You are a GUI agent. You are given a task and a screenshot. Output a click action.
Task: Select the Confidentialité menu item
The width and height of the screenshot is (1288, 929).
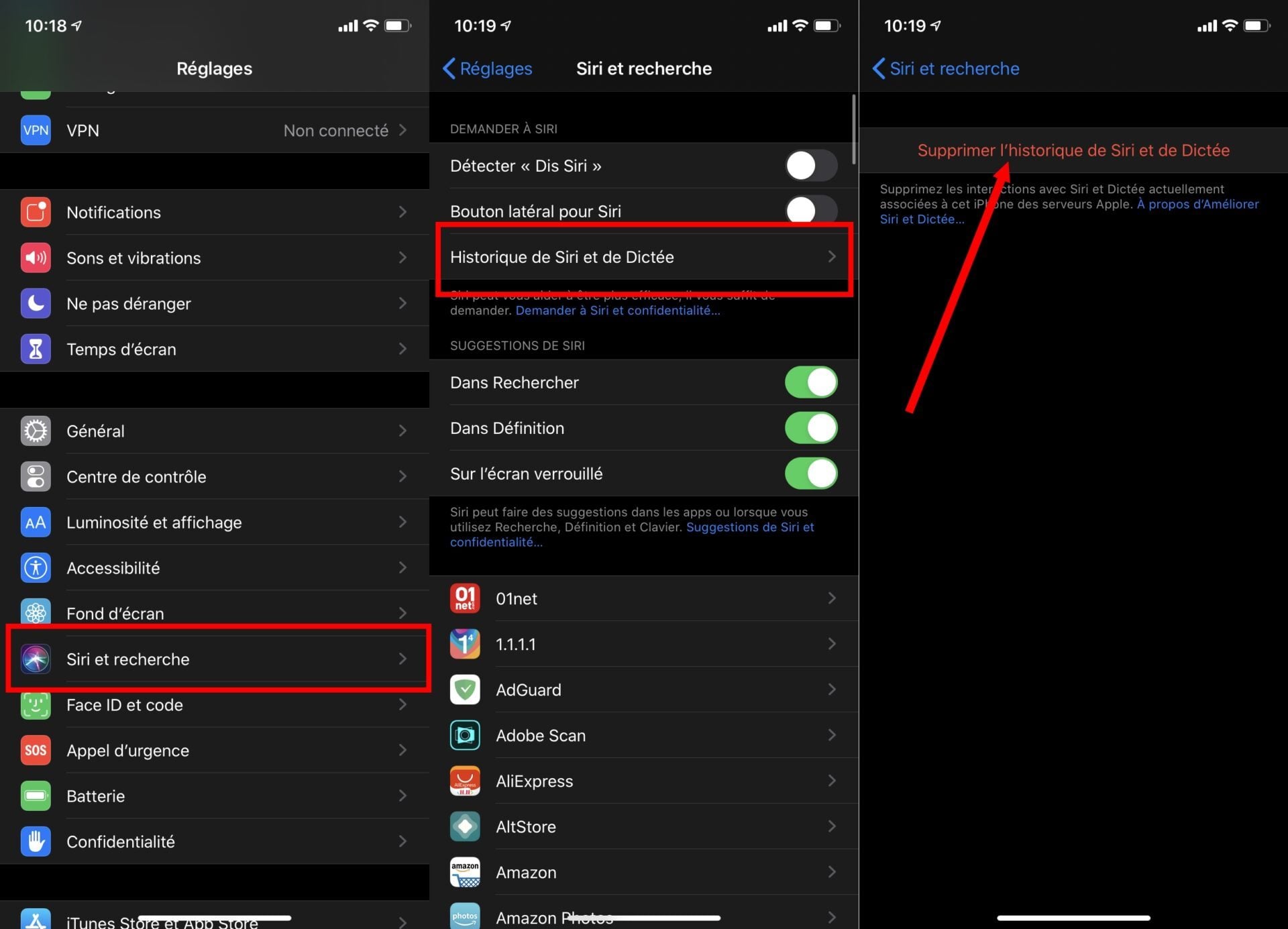121,842
